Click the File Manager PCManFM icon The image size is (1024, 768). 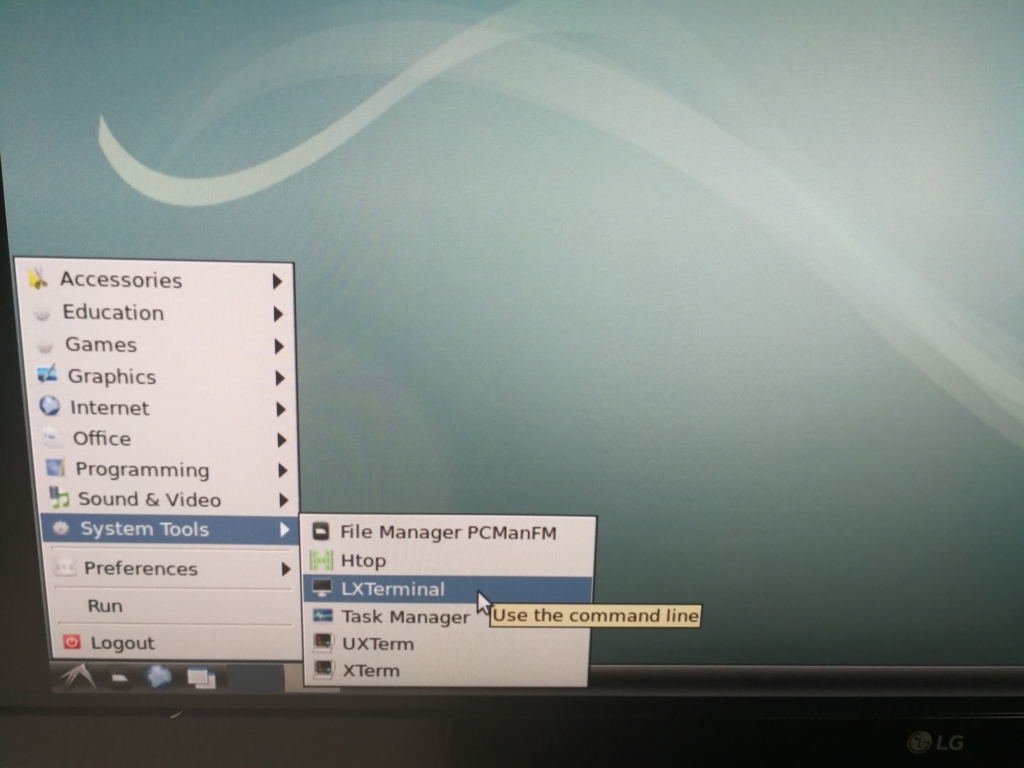pyautogui.click(x=321, y=532)
